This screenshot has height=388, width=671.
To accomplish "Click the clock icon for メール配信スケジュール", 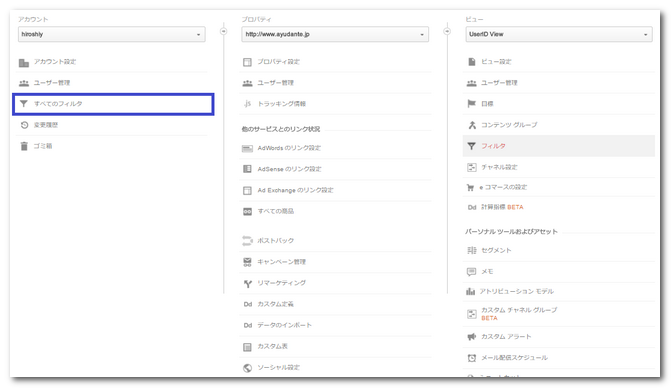I will click(x=472, y=358).
